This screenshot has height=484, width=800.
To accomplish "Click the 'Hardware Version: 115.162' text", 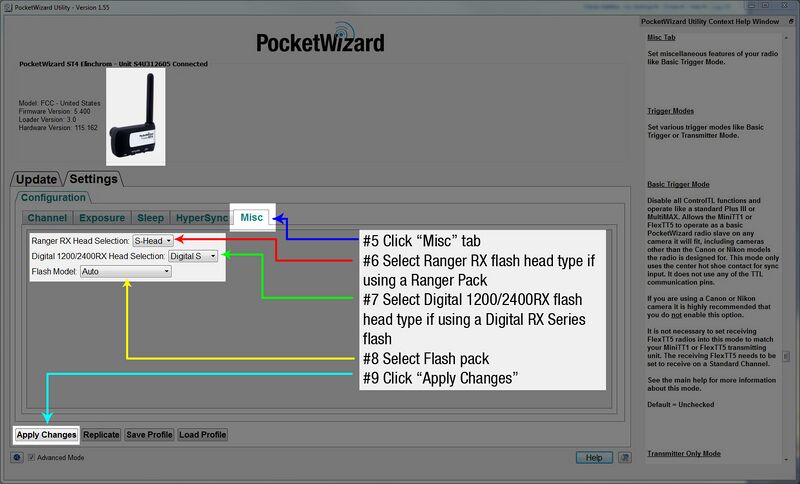I will point(58,128).
